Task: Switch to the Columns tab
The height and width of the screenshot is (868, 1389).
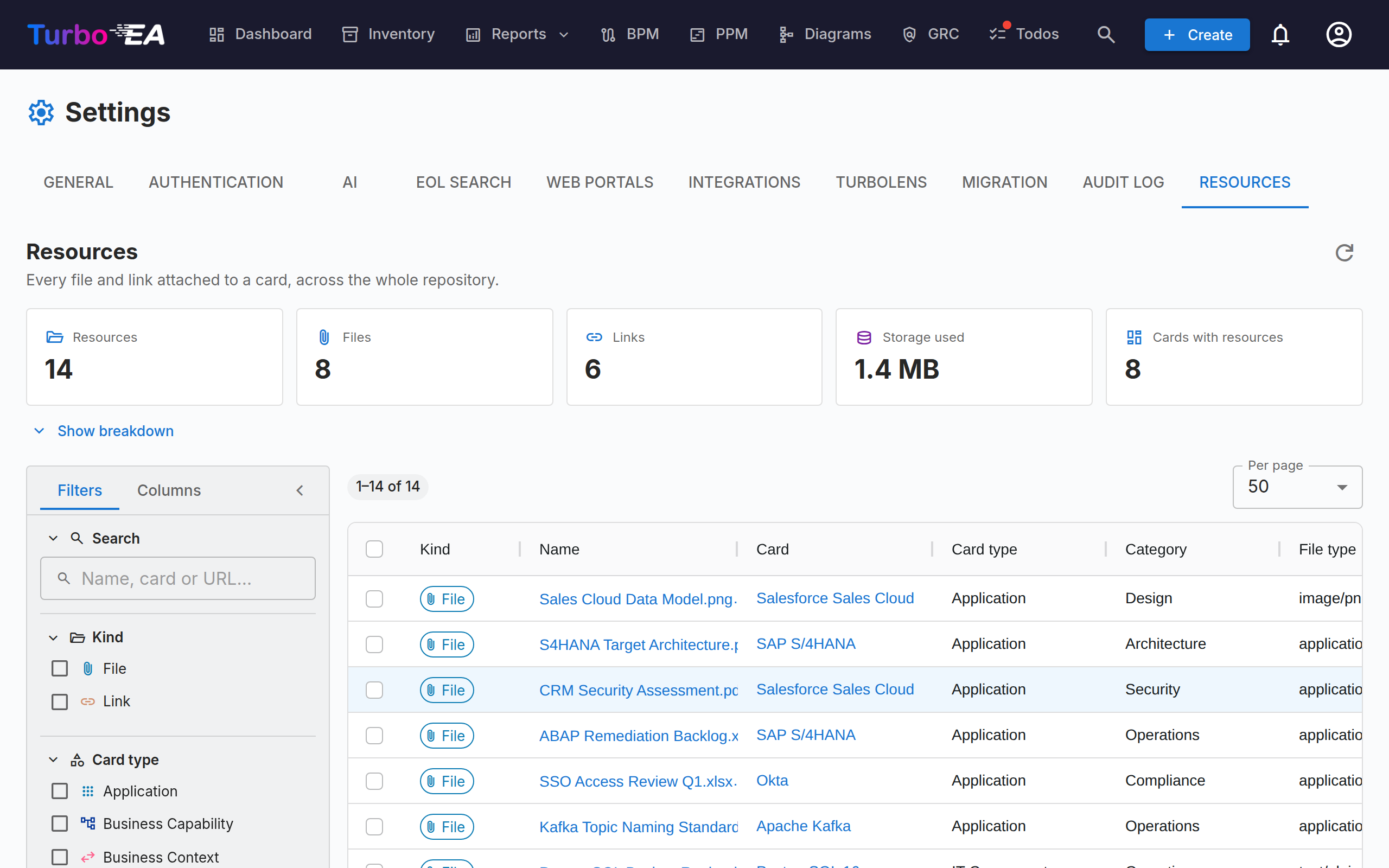Action: click(x=169, y=490)
